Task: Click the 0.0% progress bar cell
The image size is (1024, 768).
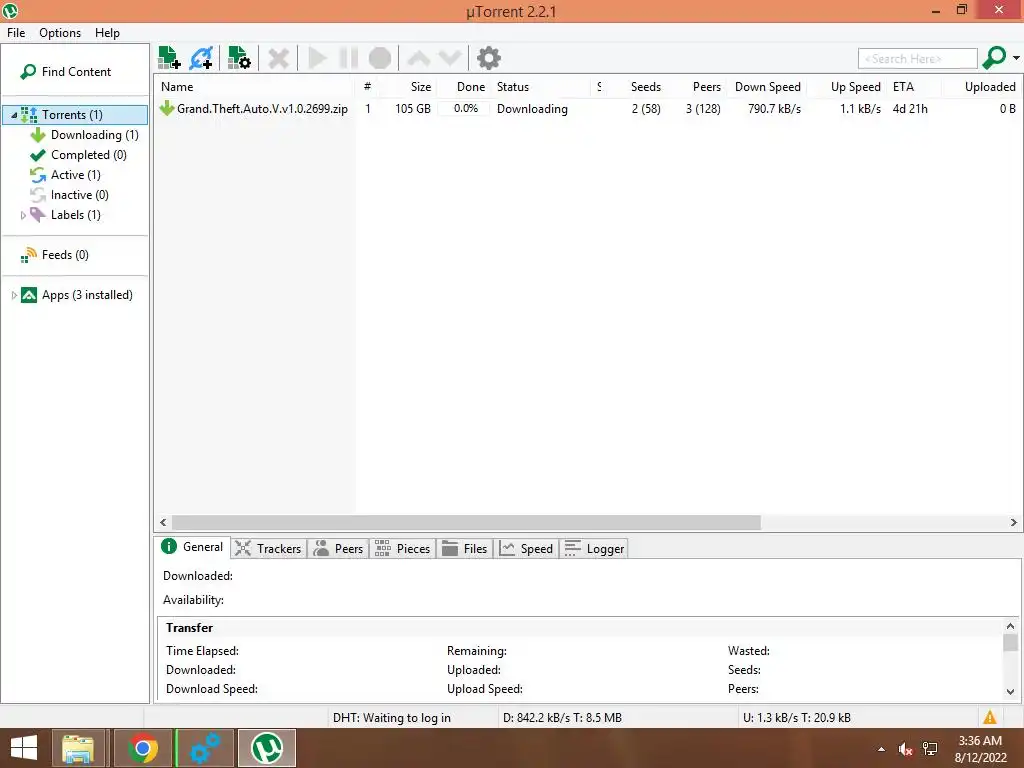Action: (464, 109)
